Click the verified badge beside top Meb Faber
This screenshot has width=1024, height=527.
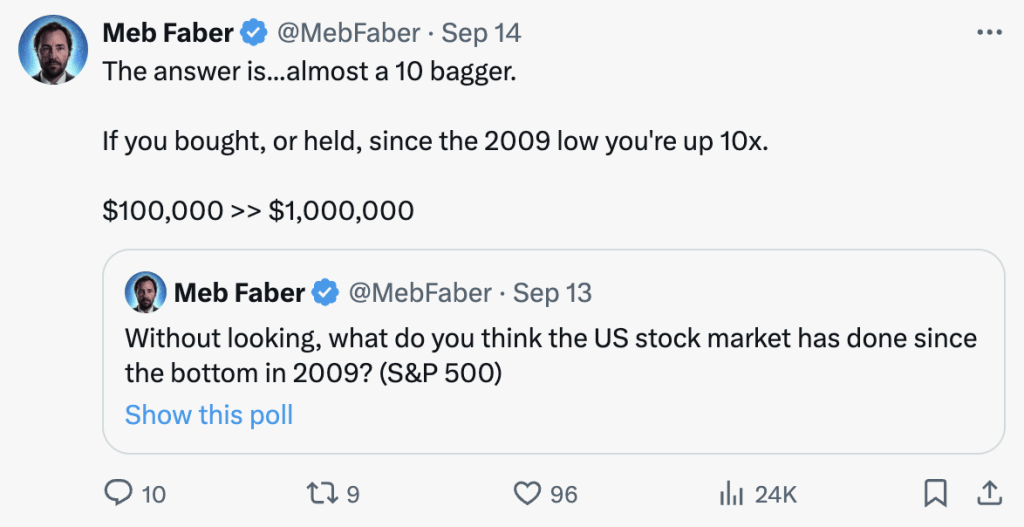tap(255, 33)
